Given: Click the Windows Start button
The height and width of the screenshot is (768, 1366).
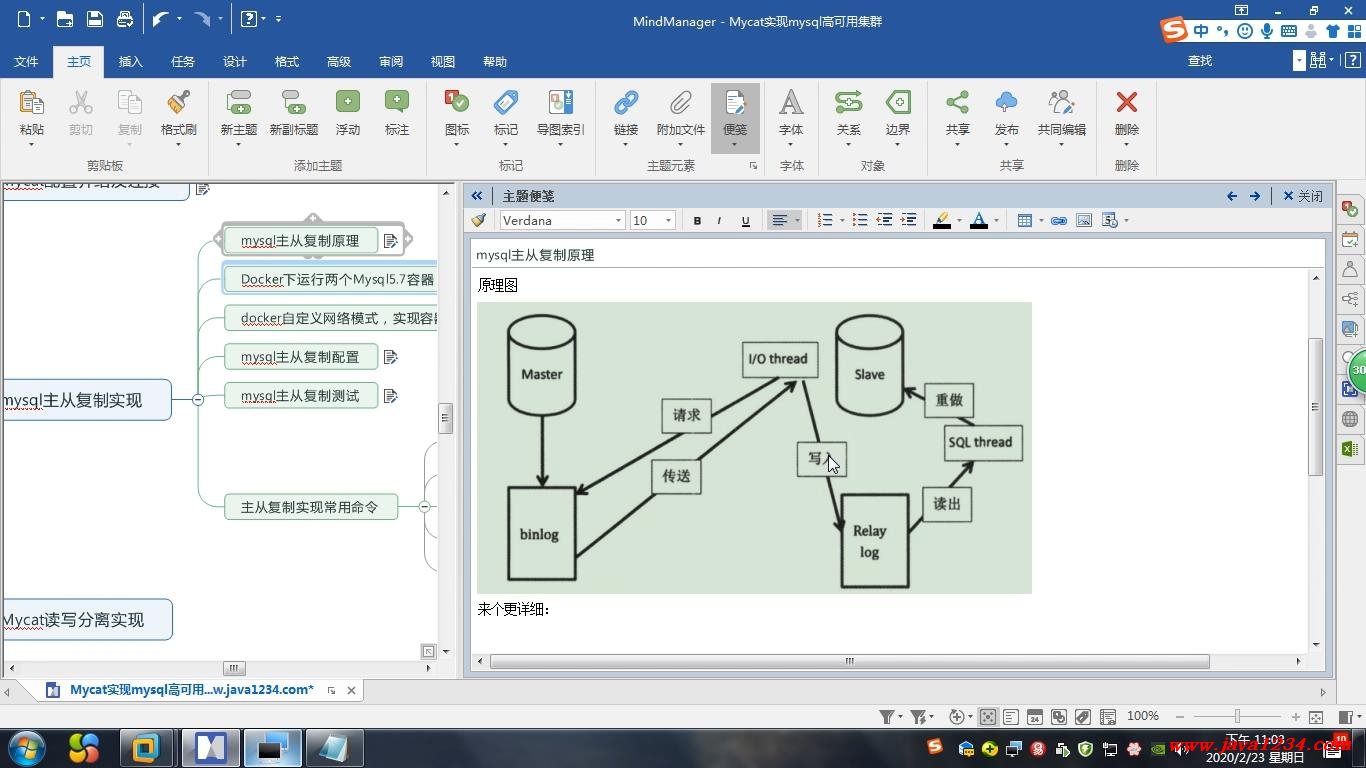Looking at the screenshot, I should click(25, 747).
